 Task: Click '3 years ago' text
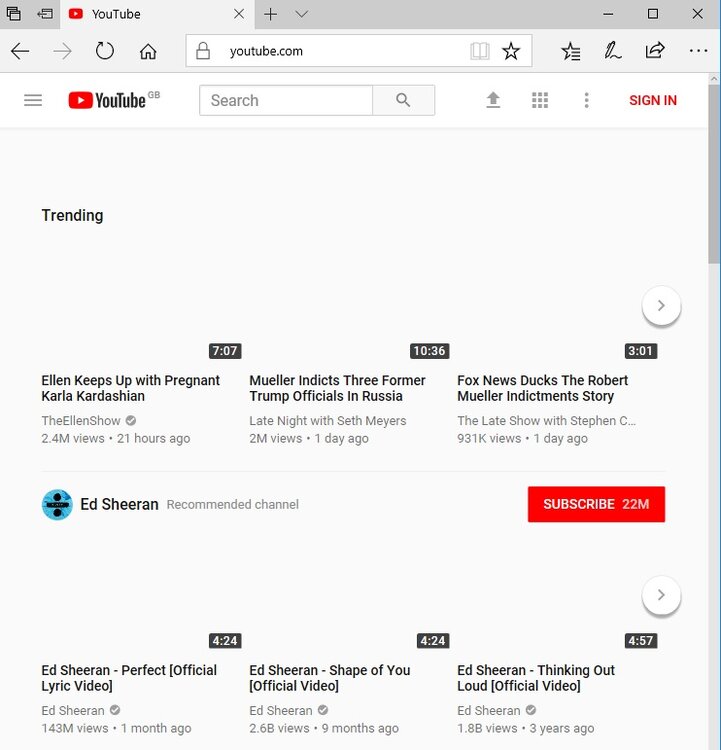[x=561, y=728]
